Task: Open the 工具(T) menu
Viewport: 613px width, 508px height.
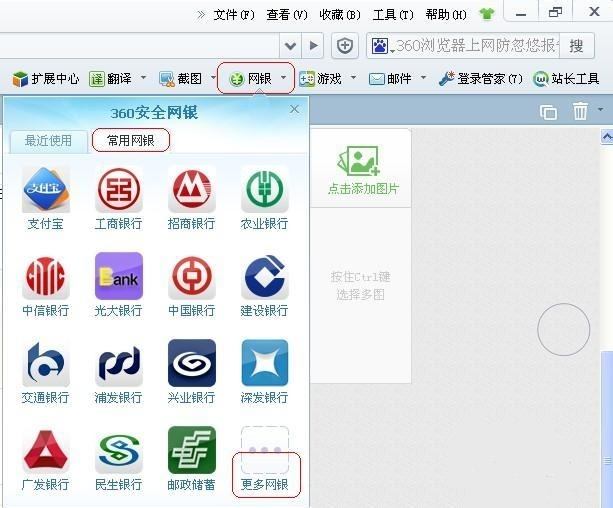Action: point(393,15)
